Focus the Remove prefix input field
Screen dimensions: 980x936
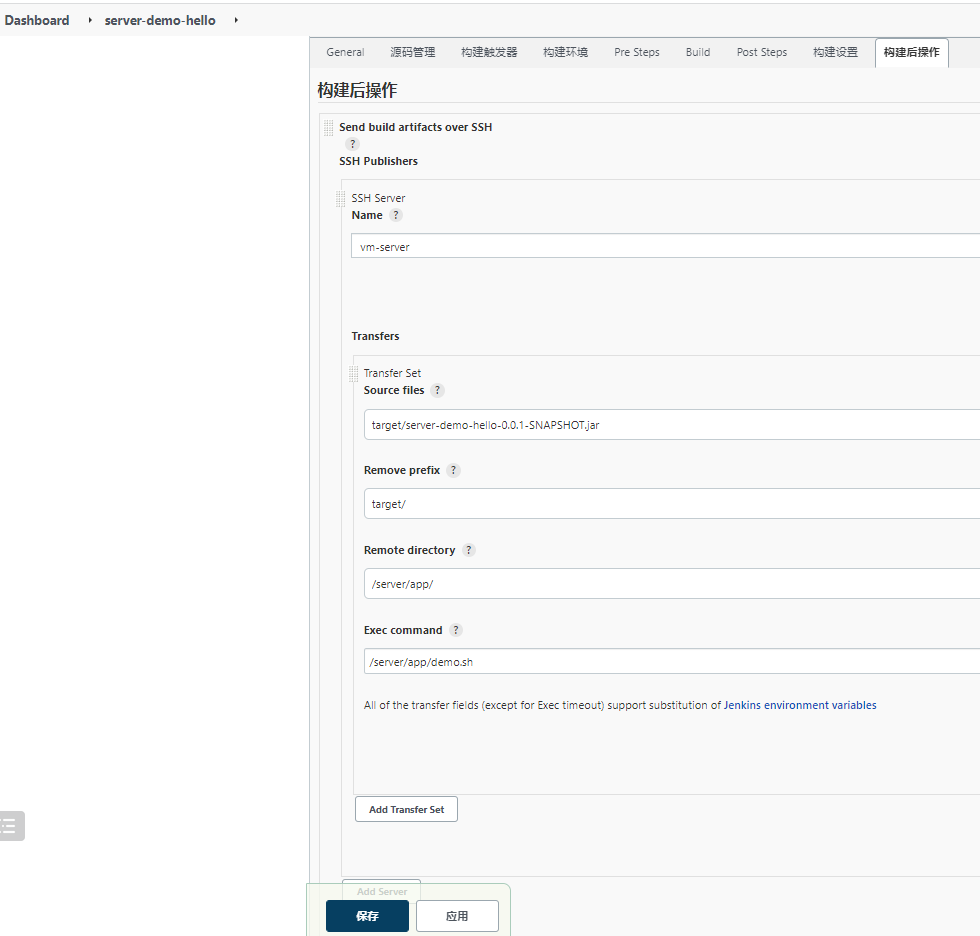(672, 504)
